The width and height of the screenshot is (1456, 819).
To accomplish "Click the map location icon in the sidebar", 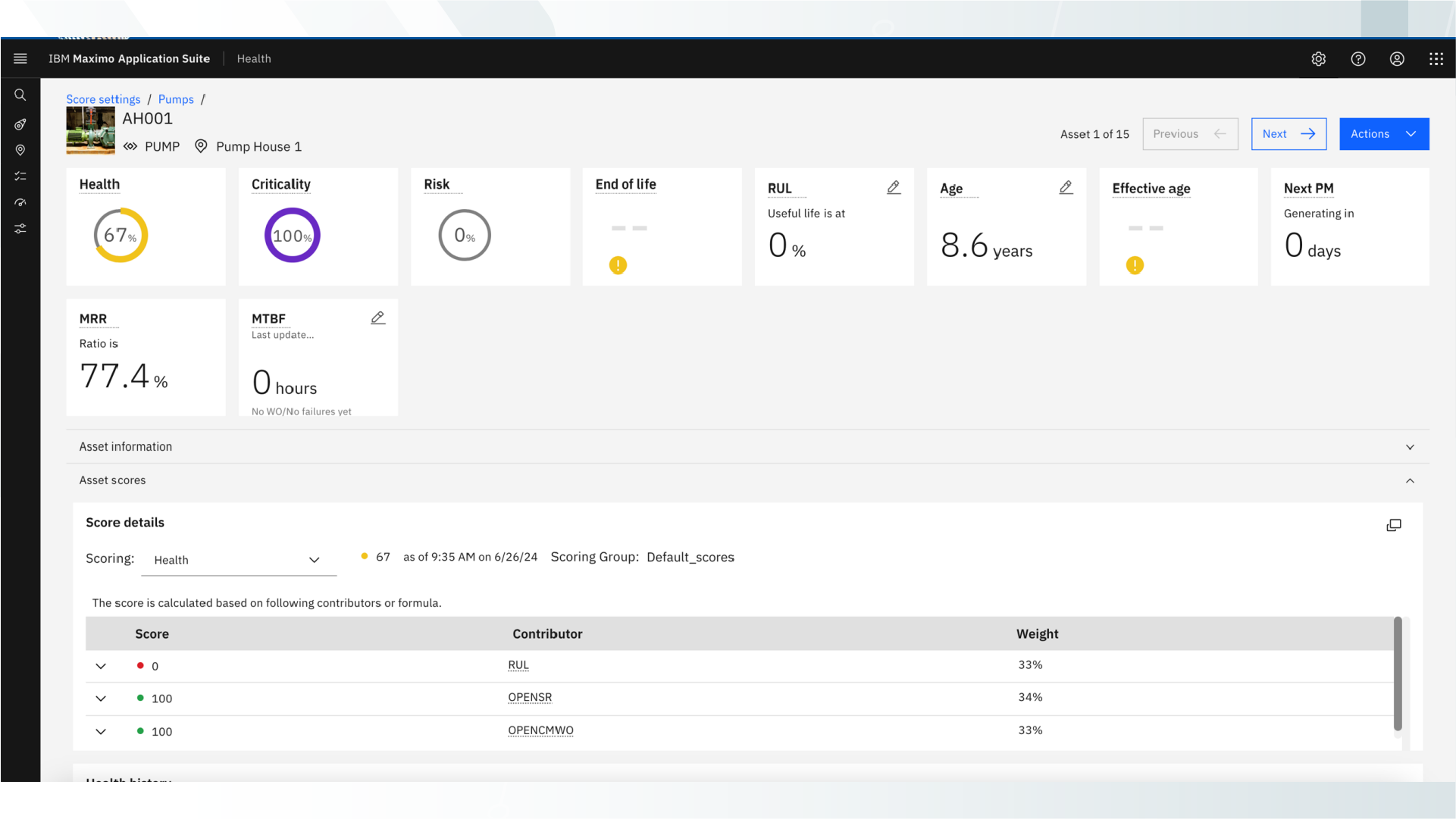I will (20, 150).
